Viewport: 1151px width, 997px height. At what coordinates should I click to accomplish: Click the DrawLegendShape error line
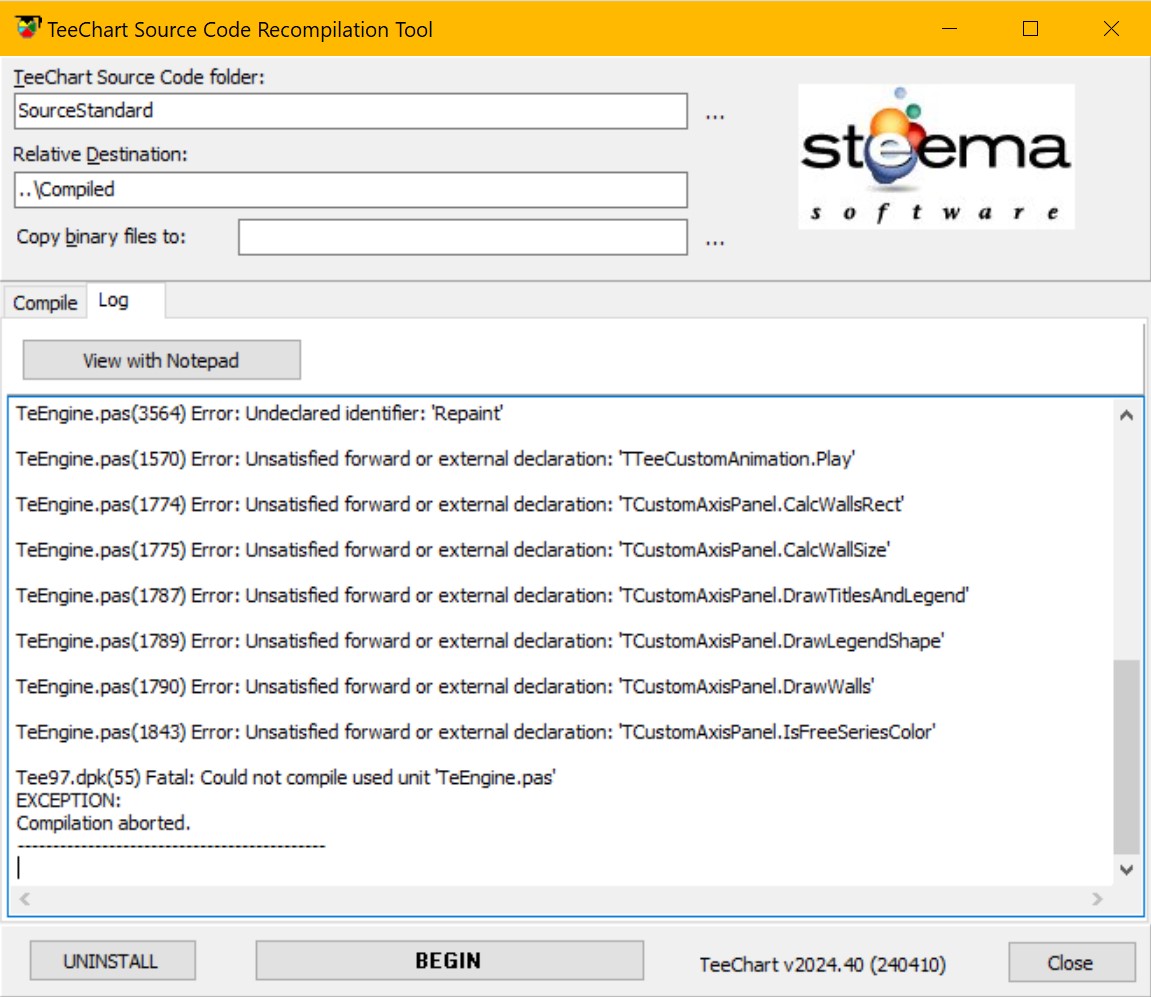pyautogui.click(x=480, y=641)
